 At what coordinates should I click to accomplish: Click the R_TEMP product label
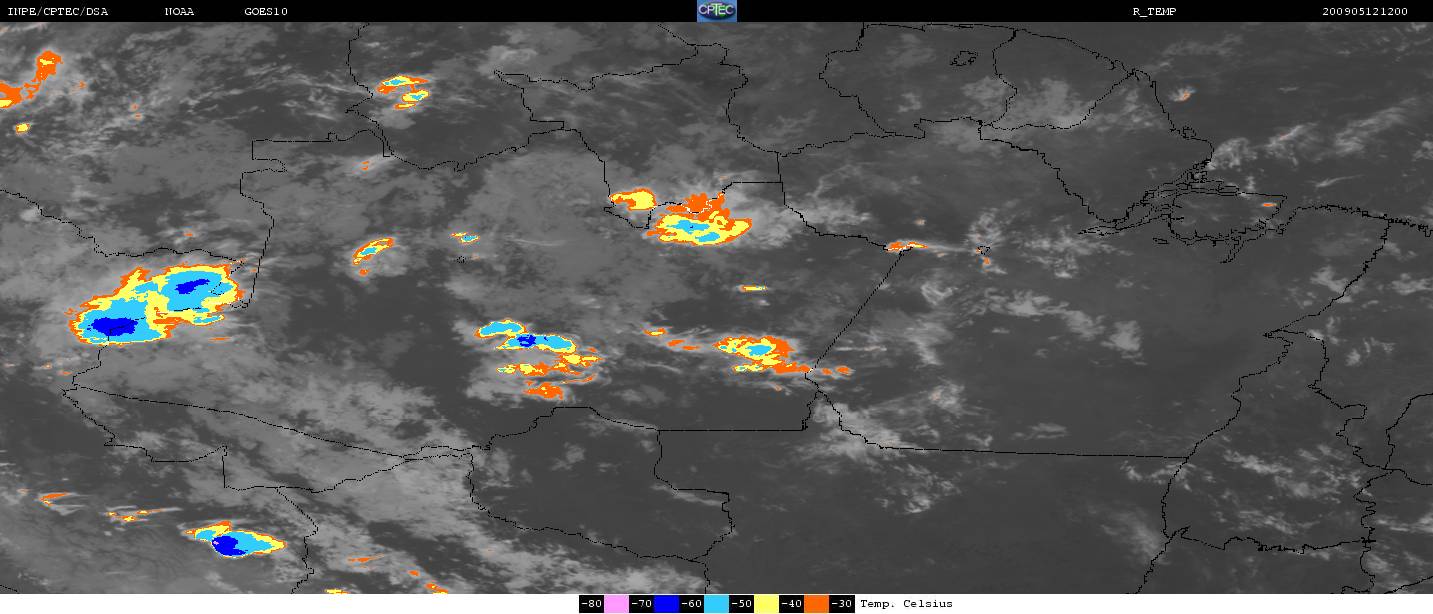click(1154, 11)
